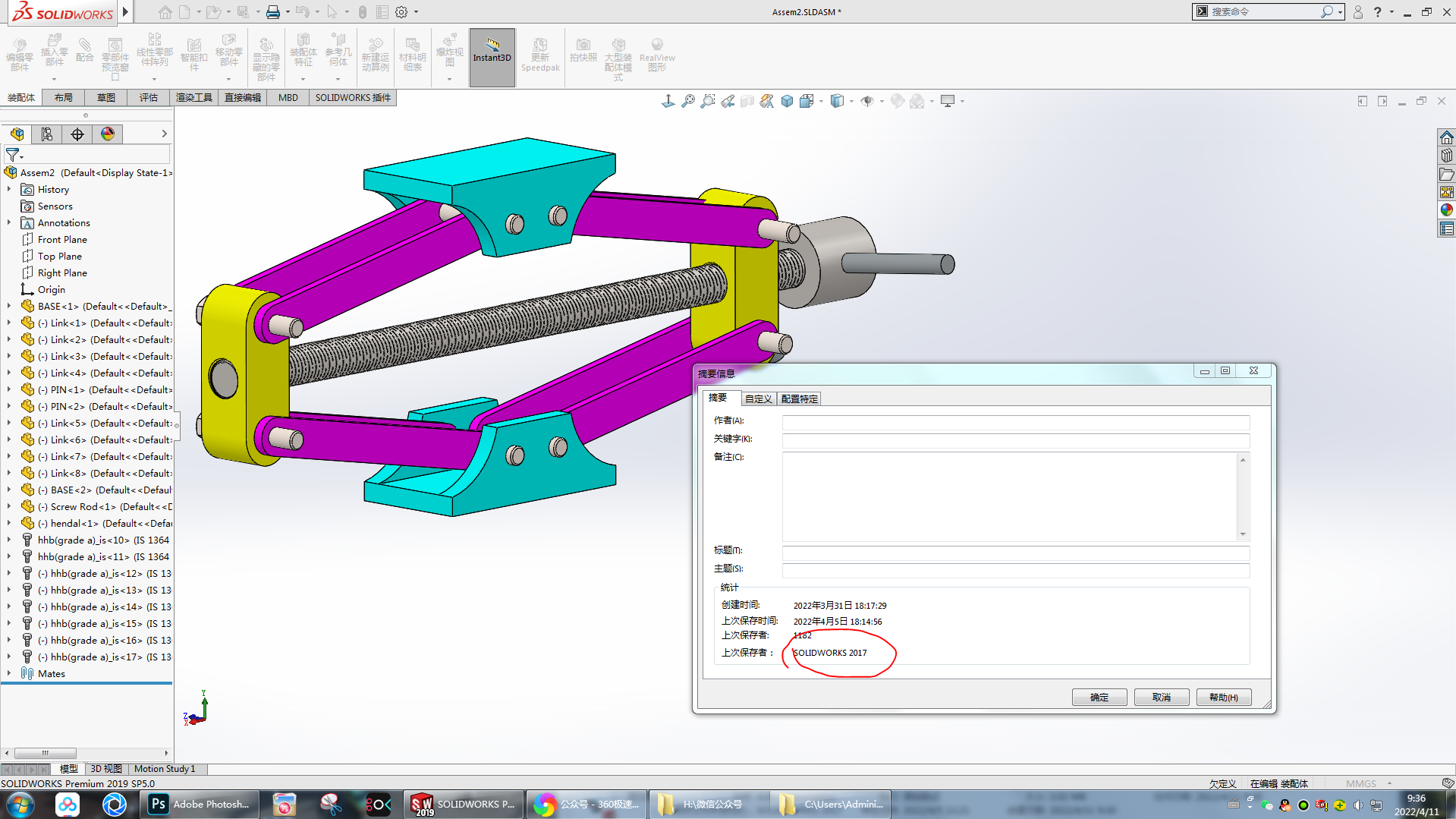This screenshot has height=819, width=1456.
Task: Open the Print tool in the top toolbar
Action: coord(272,12)
